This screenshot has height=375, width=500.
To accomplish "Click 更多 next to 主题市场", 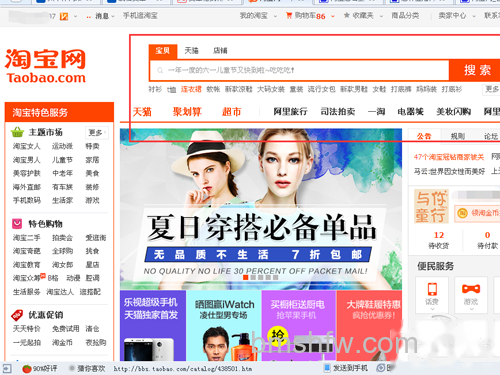I will pyautogui.click(x=97, y=132).
